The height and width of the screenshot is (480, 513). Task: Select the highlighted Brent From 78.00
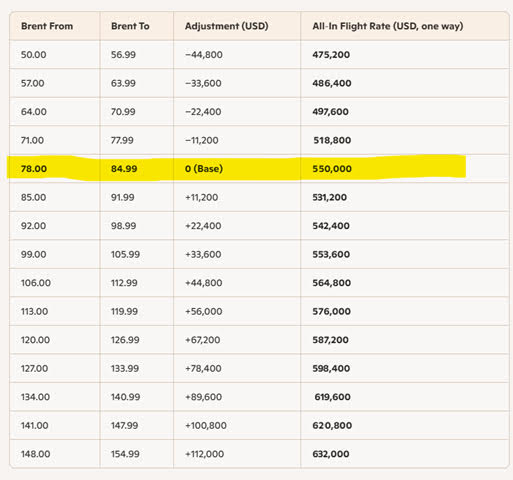(x=34, y=169)
